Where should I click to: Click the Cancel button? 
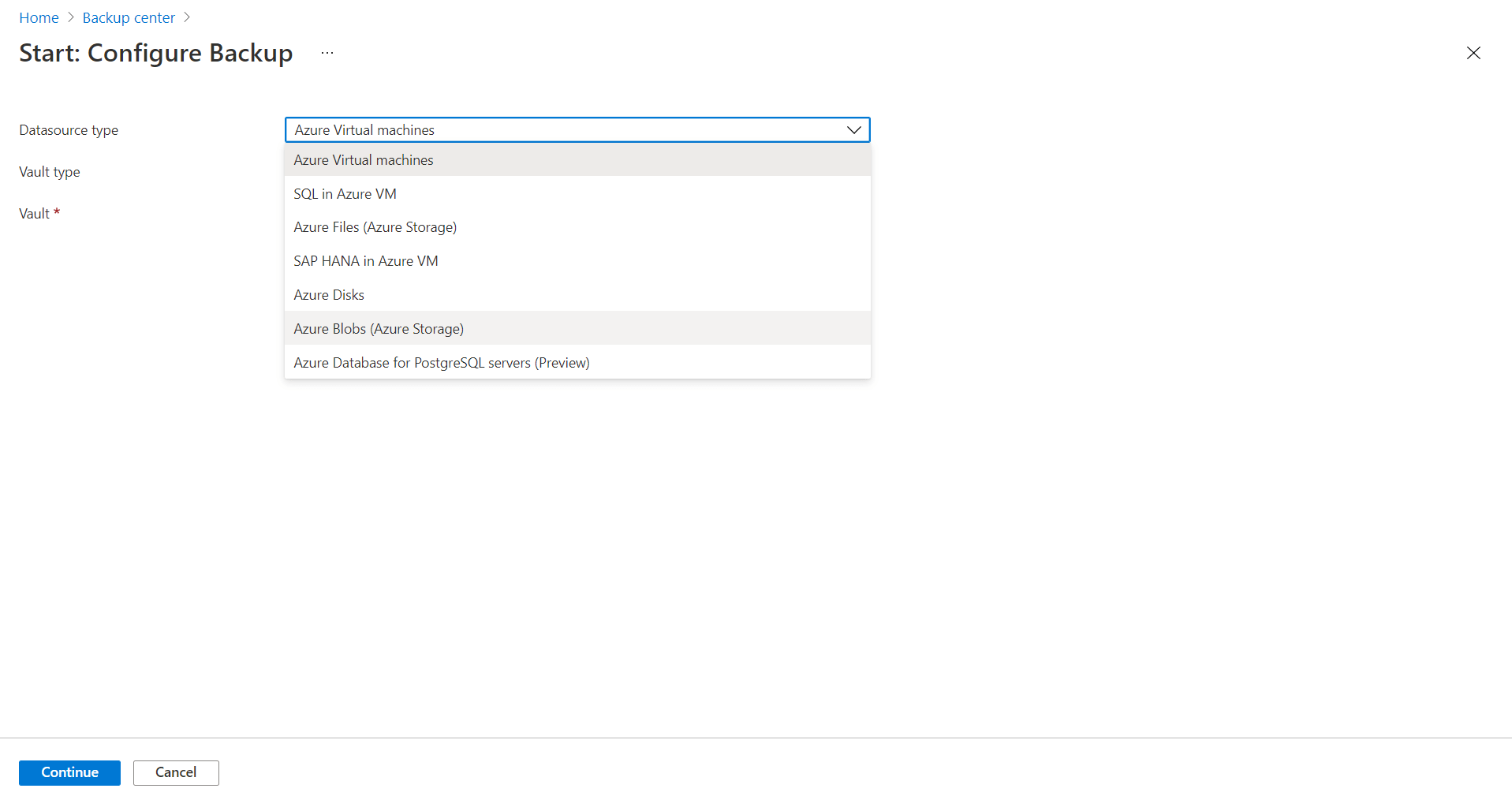click(x=176, y=772)
